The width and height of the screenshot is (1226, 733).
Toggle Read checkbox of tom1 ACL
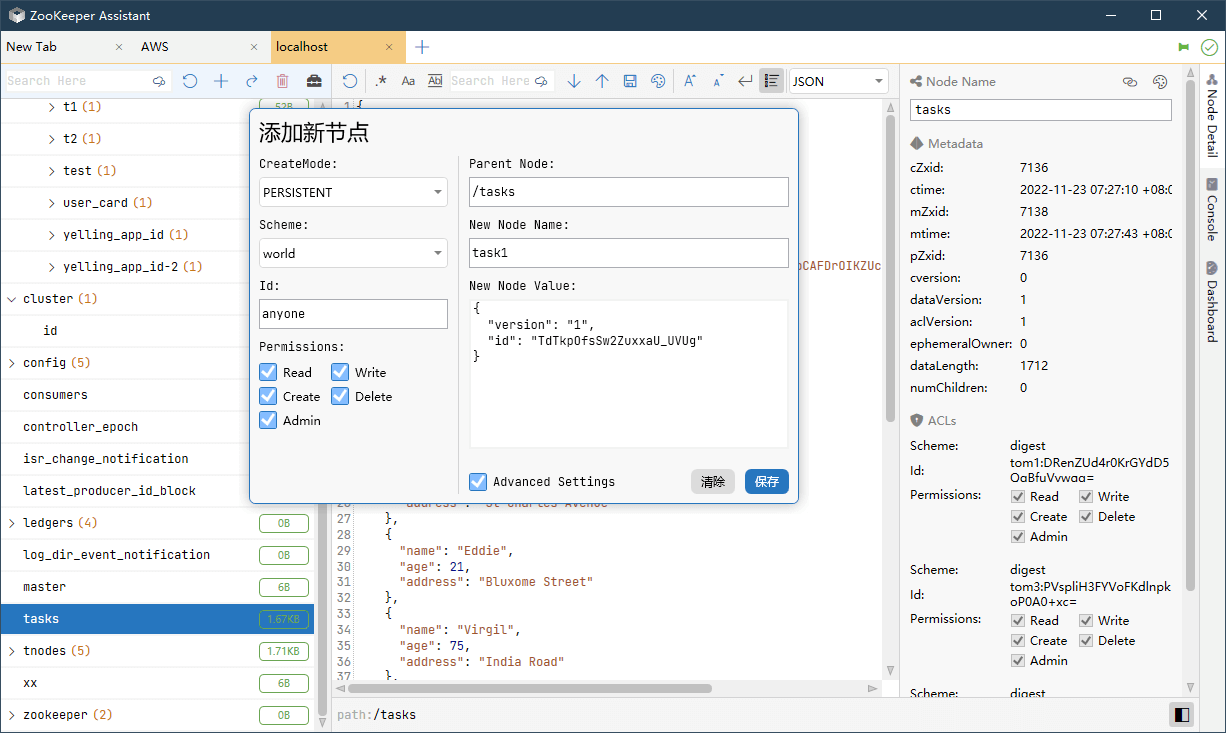click(1018, 497)
